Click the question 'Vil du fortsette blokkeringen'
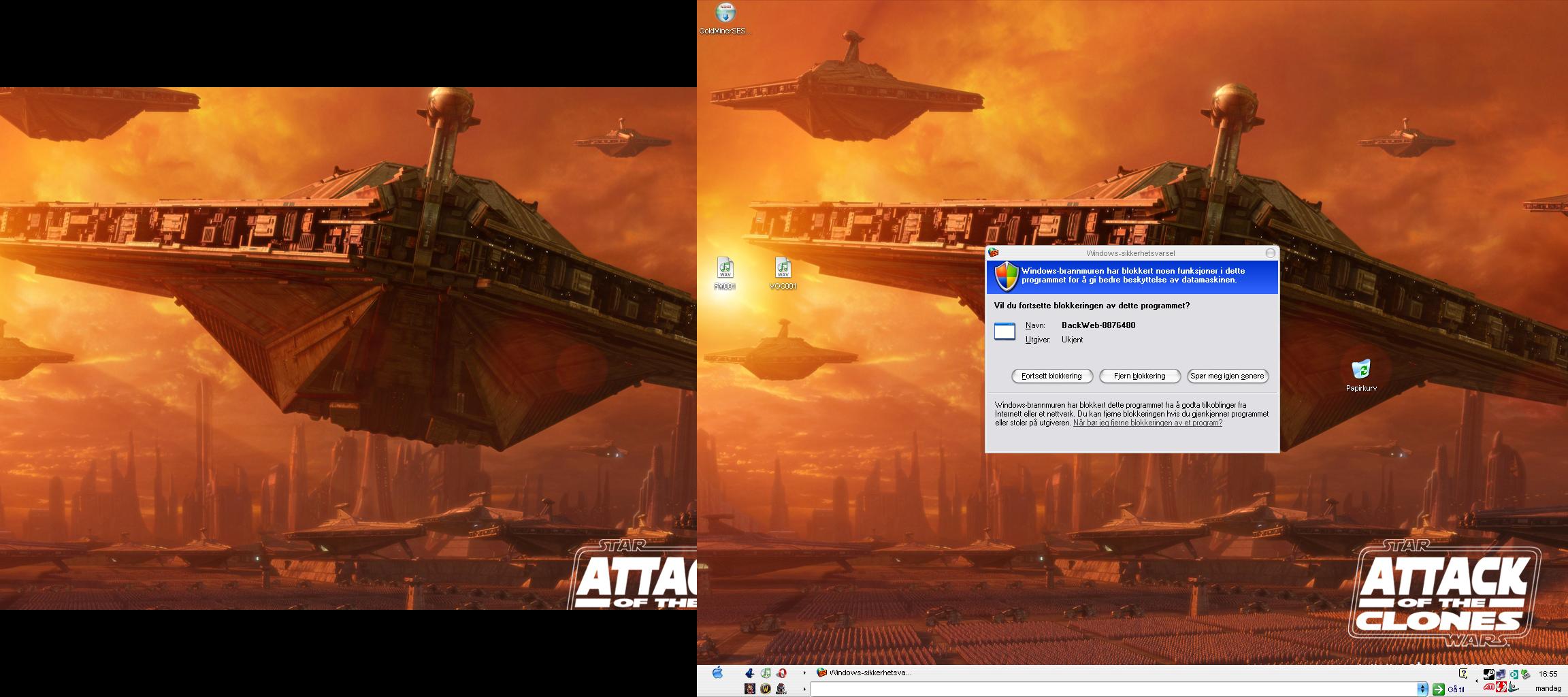The image size is (1568, 697). coord(1092,306)
